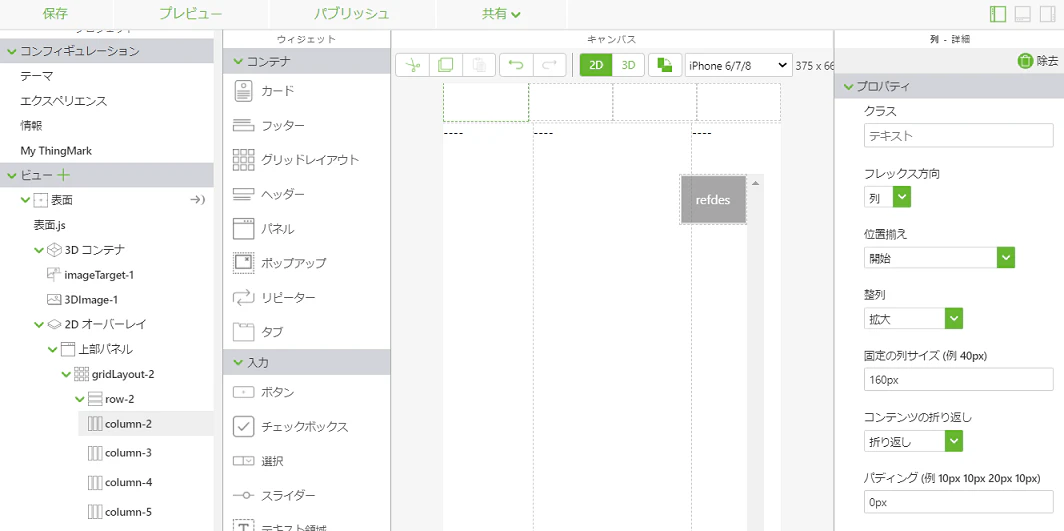This screenshot has height=531, width=1064.
Task: Click パブリッシュ in the top bar
Action: [352, 14]
